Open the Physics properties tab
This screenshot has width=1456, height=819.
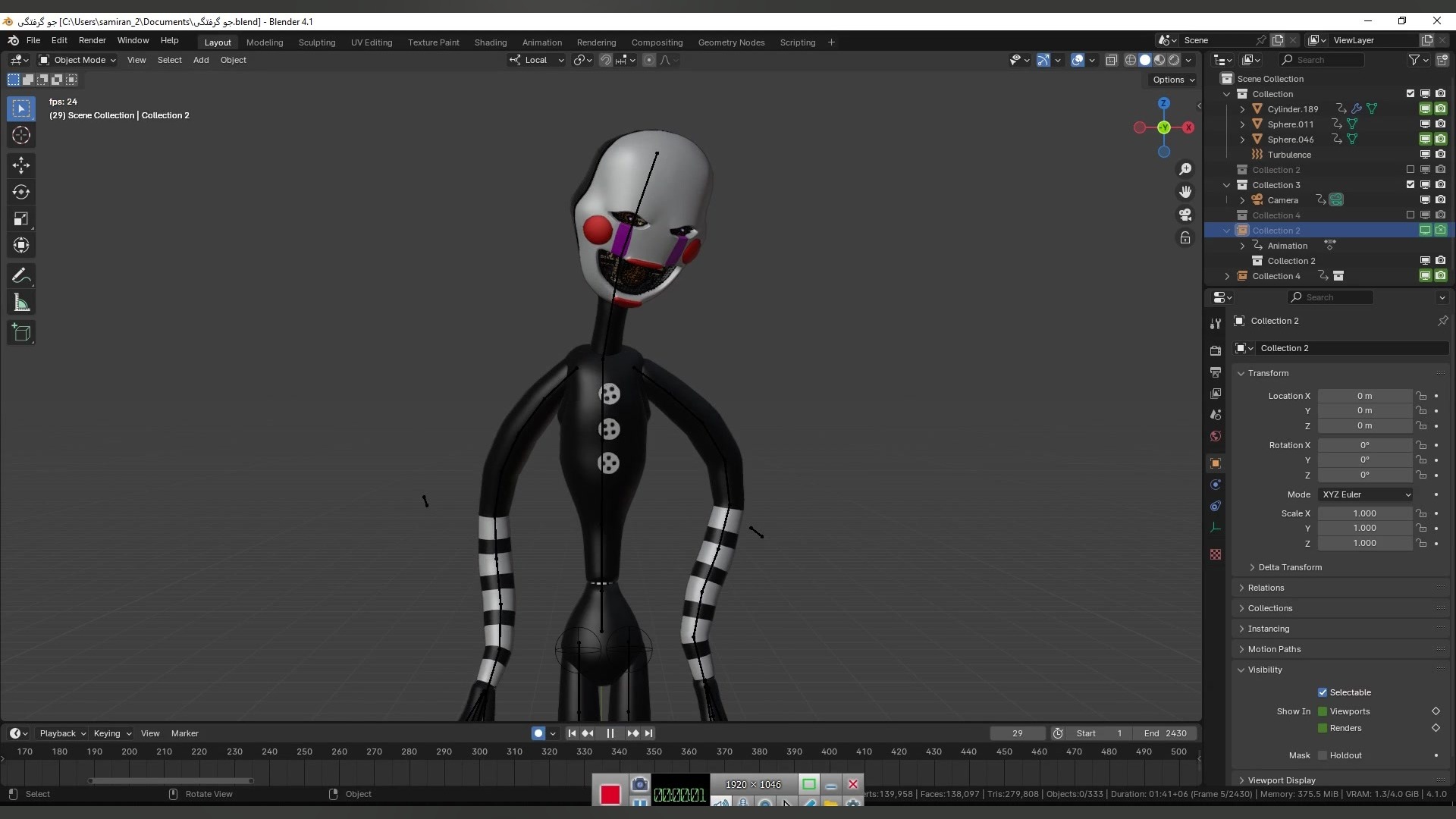1216,485
